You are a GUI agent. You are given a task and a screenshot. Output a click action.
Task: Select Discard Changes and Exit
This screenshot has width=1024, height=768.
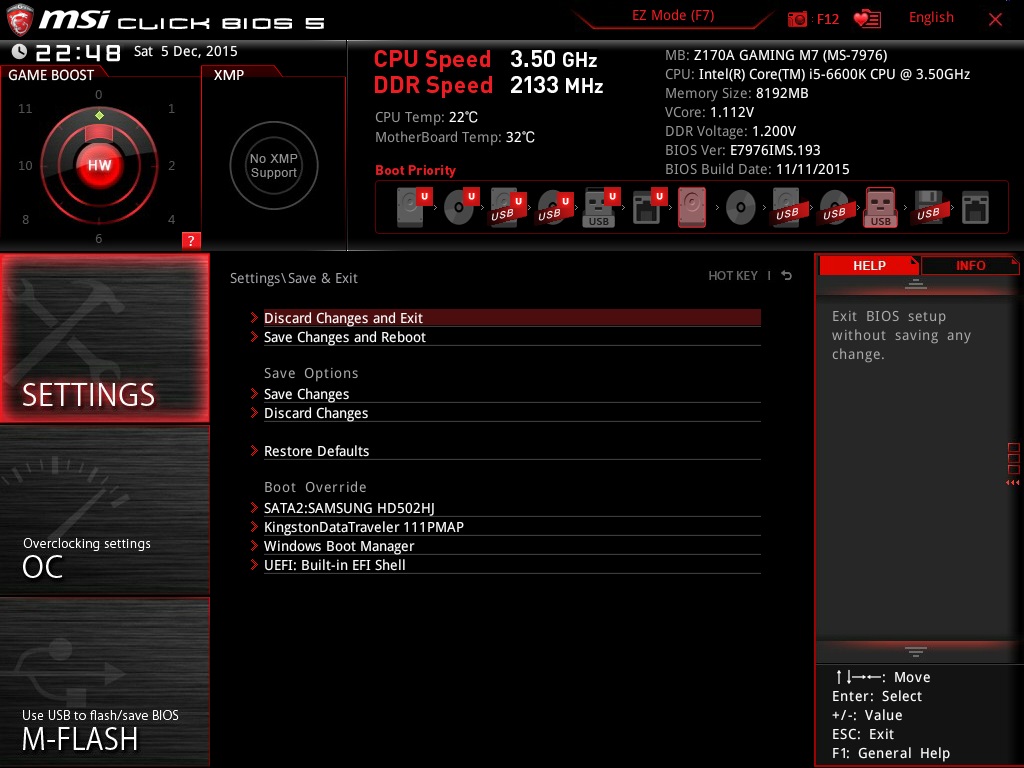(x=343, y=318)
